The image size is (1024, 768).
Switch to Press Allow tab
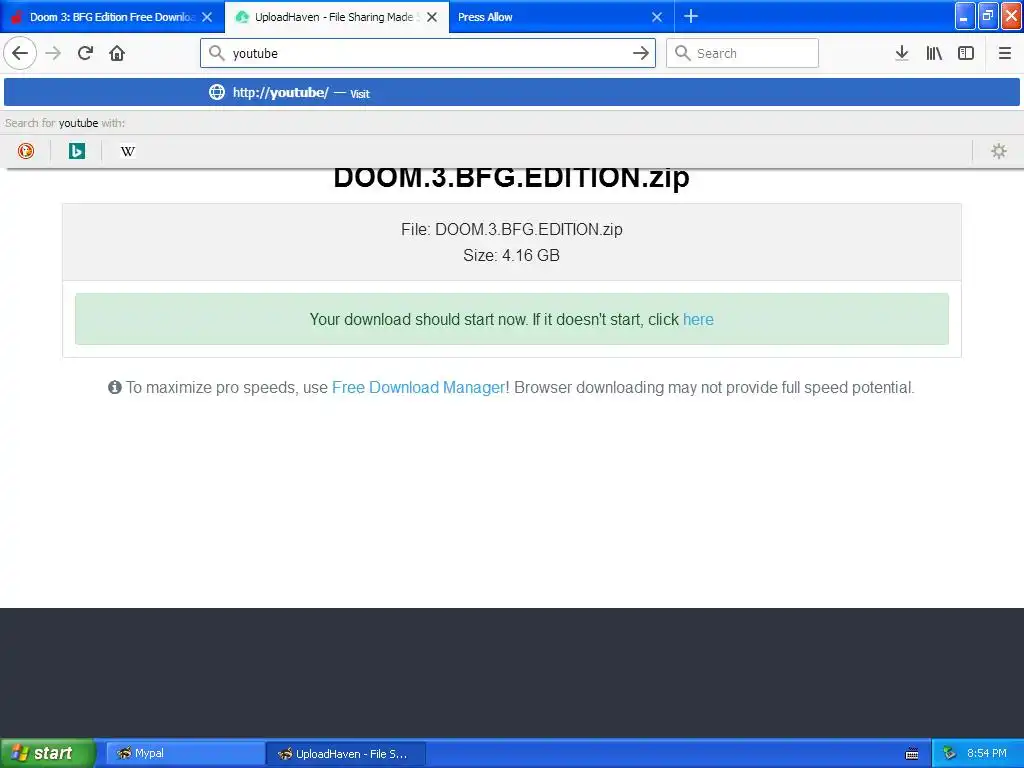pos(562,17)
